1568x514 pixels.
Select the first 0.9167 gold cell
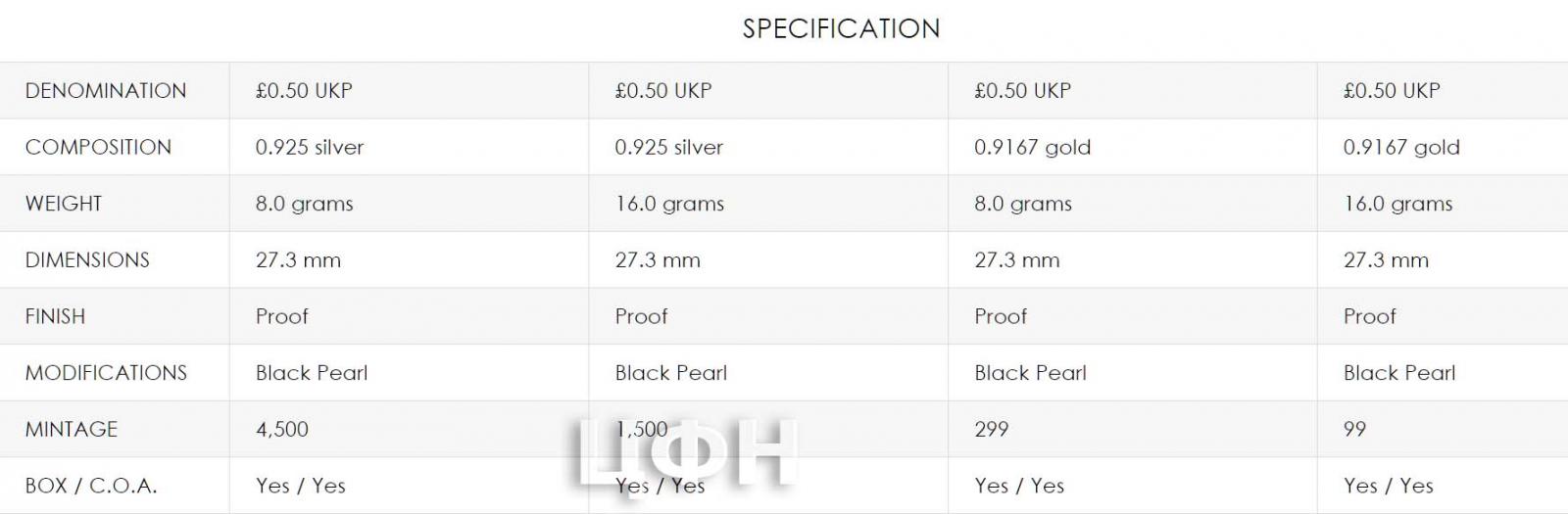[1032, 147]
